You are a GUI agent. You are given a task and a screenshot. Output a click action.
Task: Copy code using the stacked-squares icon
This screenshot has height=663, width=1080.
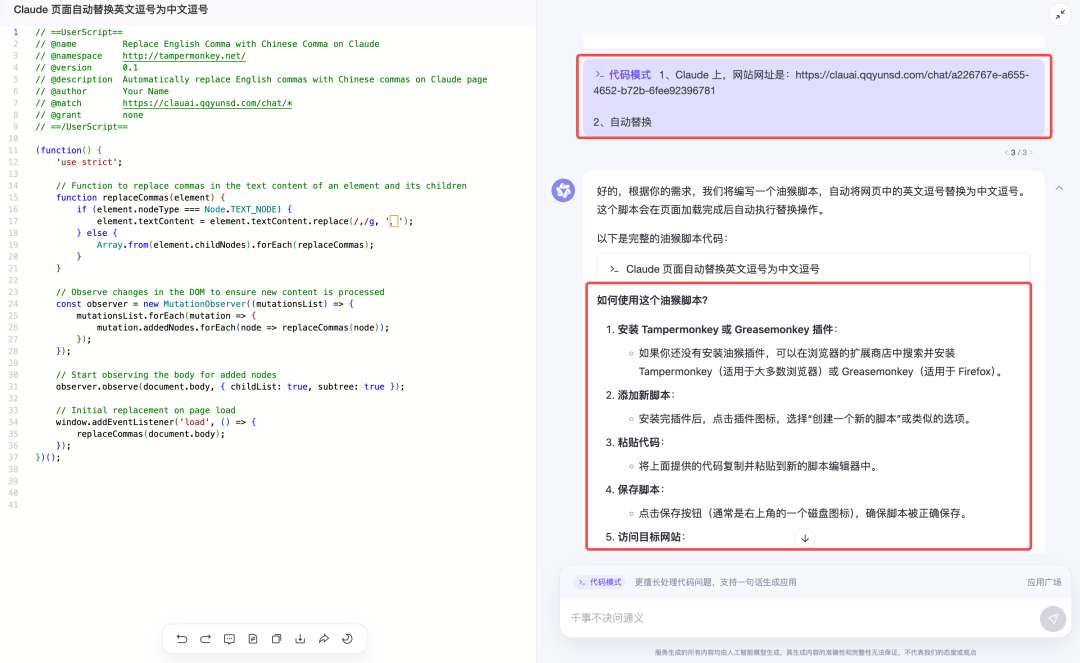point(276,639)
